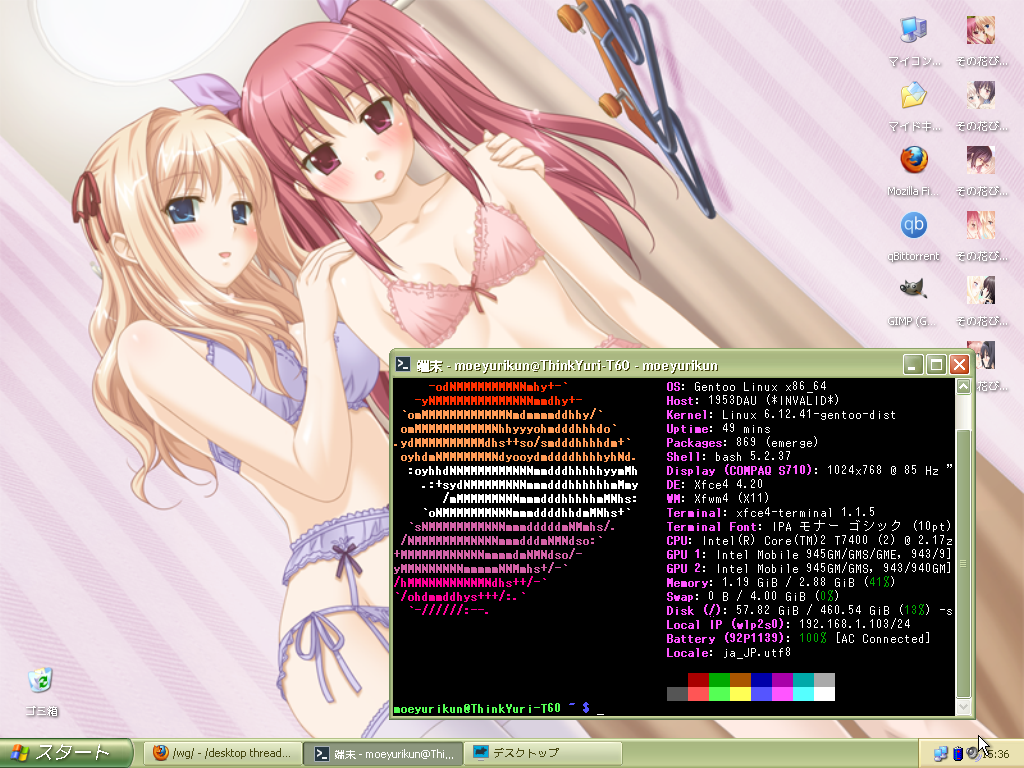The width and height of the screenshot is (1024, 768).
Task: Click the 'CPU: Intel(R) Core(TM)2 T7400' line
Action: pos(809,541)
